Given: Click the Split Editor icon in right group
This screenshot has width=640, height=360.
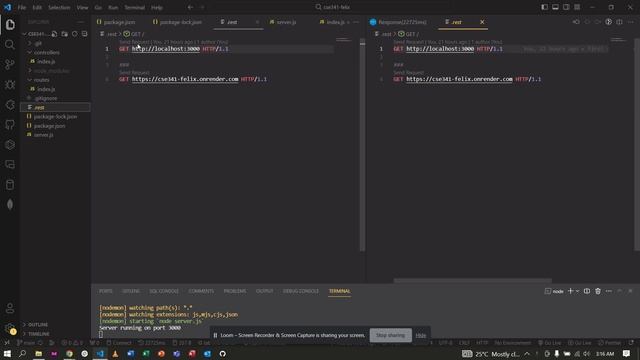Looking at the screenshot, I should [x=620, y=22].
